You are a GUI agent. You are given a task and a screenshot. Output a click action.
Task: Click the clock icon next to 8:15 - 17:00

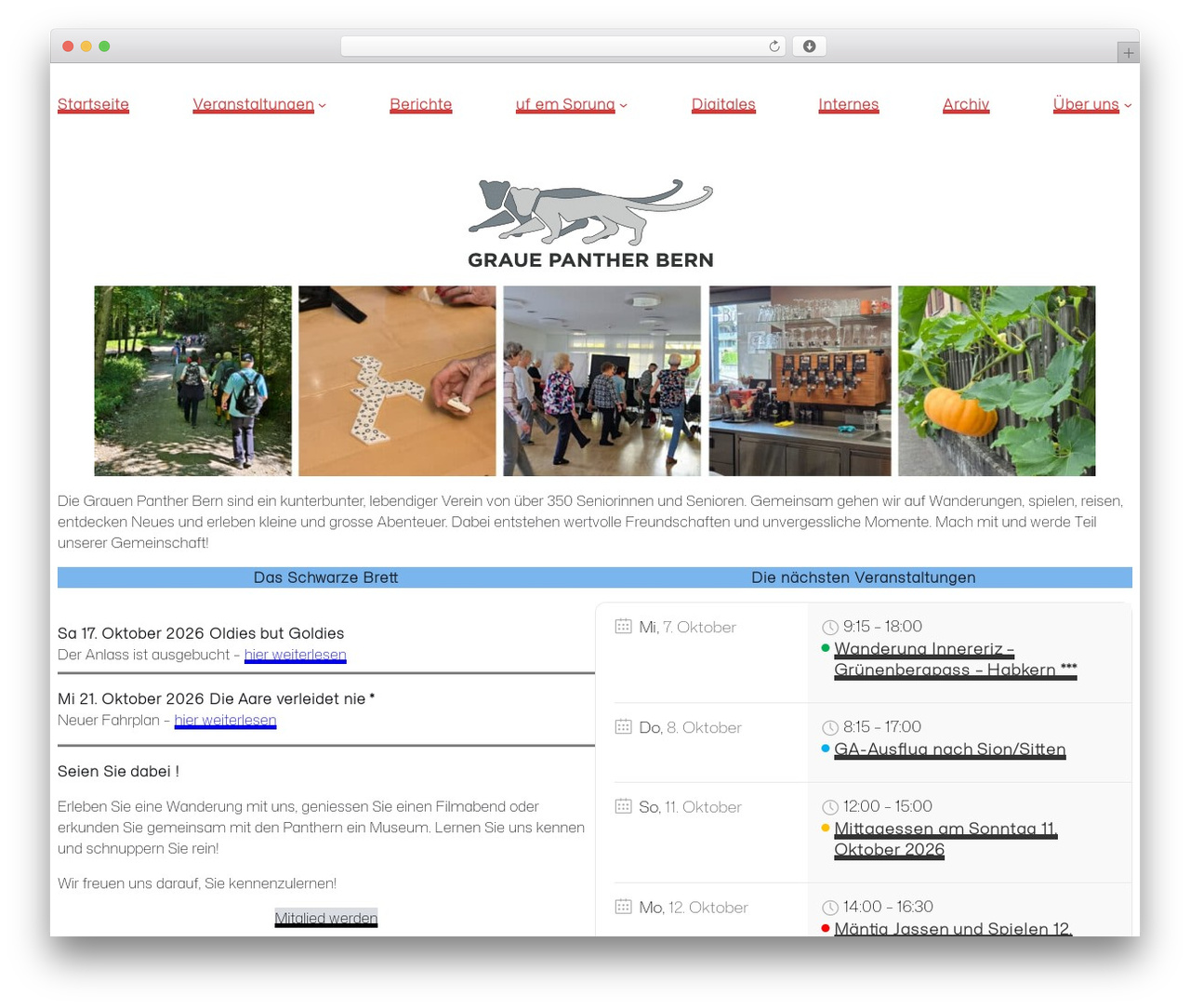(830, 728)
